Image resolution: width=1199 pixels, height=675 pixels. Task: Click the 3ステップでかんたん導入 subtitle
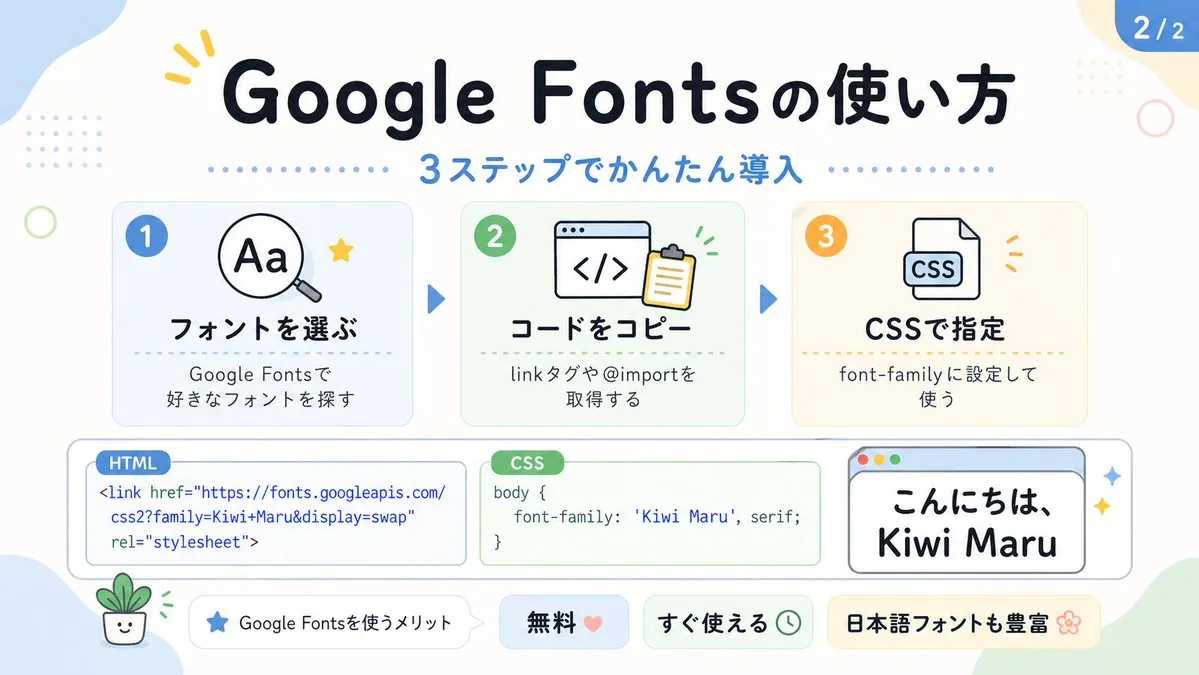(x=610, y=169)
